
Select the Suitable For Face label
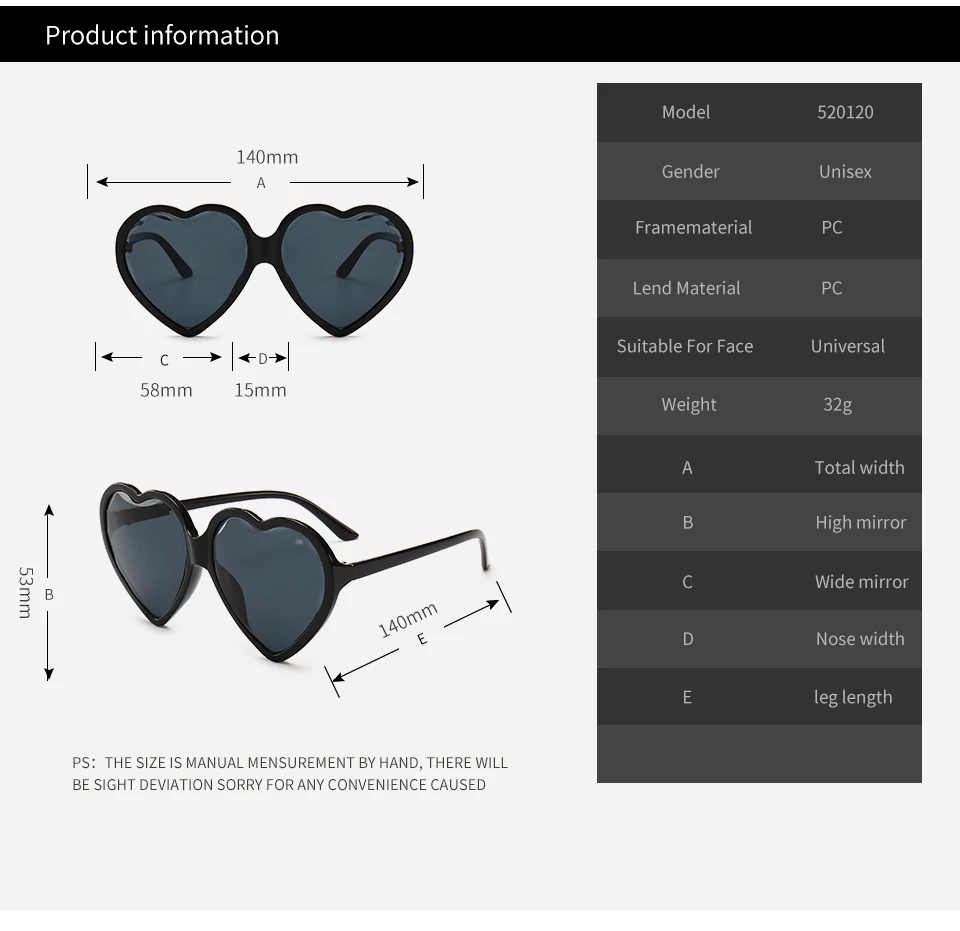pyautogui.click(x=685, y=346)
